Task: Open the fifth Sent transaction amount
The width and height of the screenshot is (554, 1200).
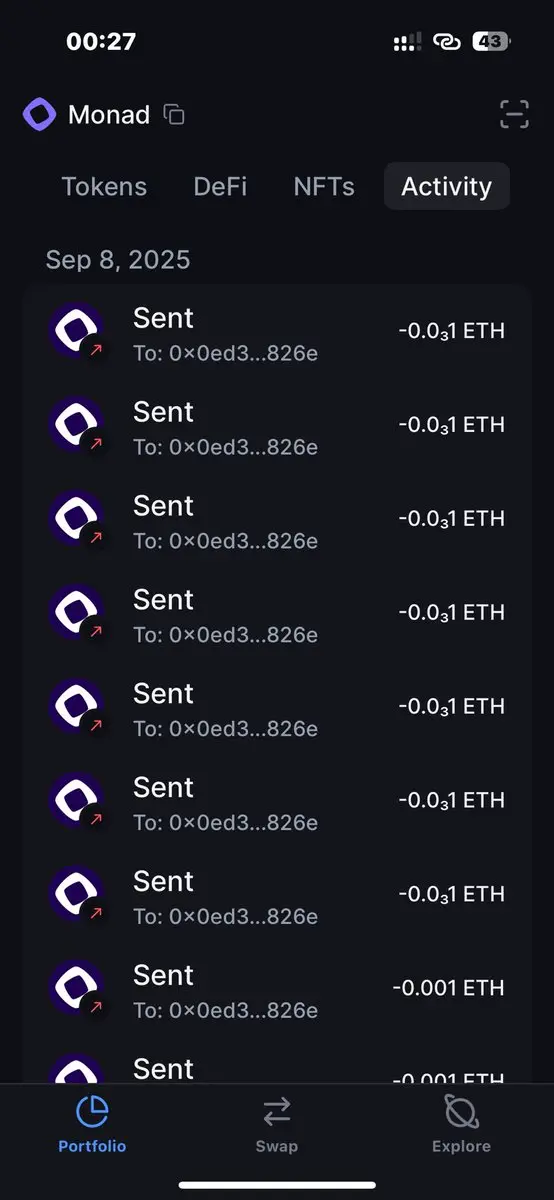Action: pyautogui.click(x=451, y=706)
